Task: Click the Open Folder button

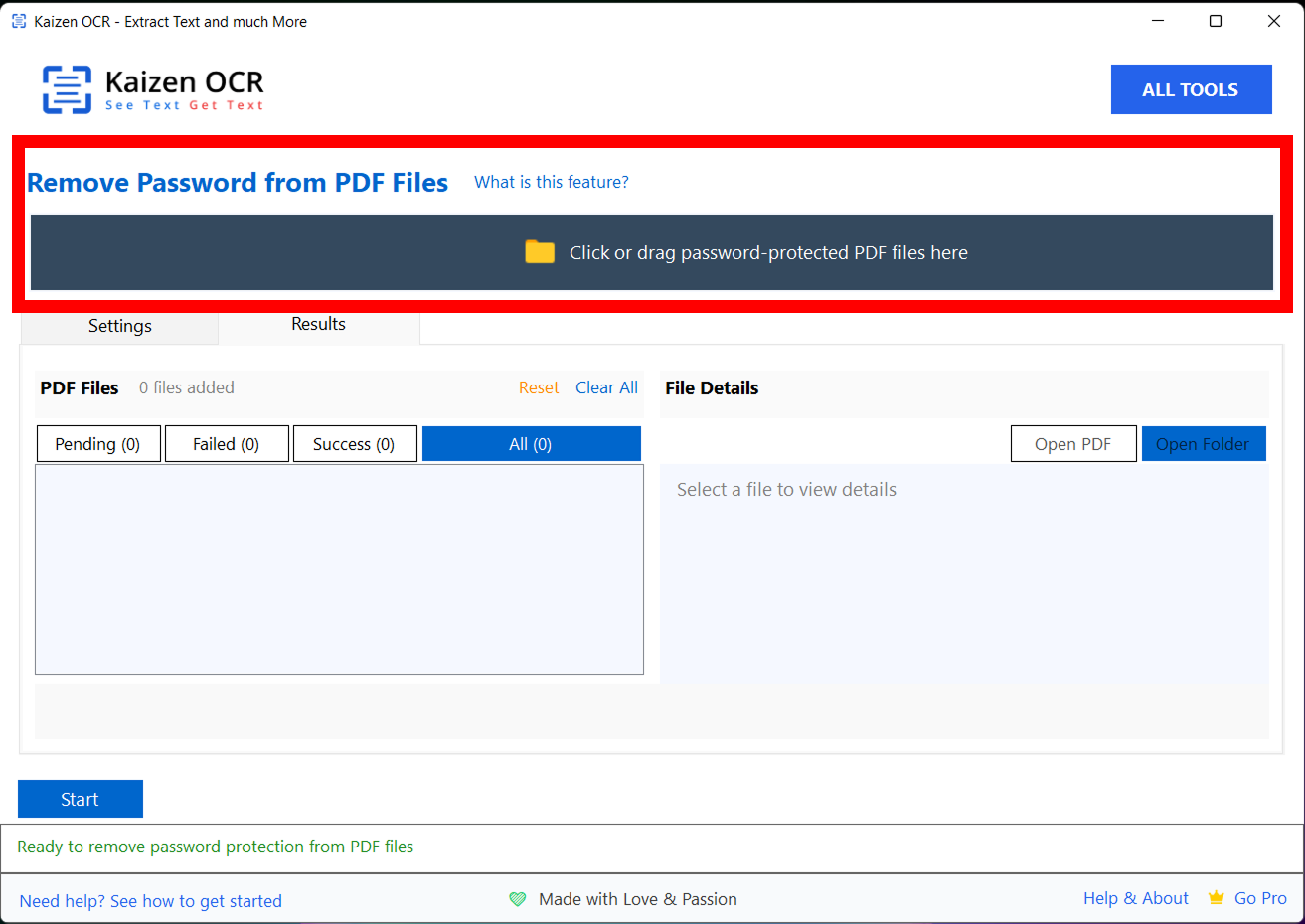Action: coord(1203,444)
